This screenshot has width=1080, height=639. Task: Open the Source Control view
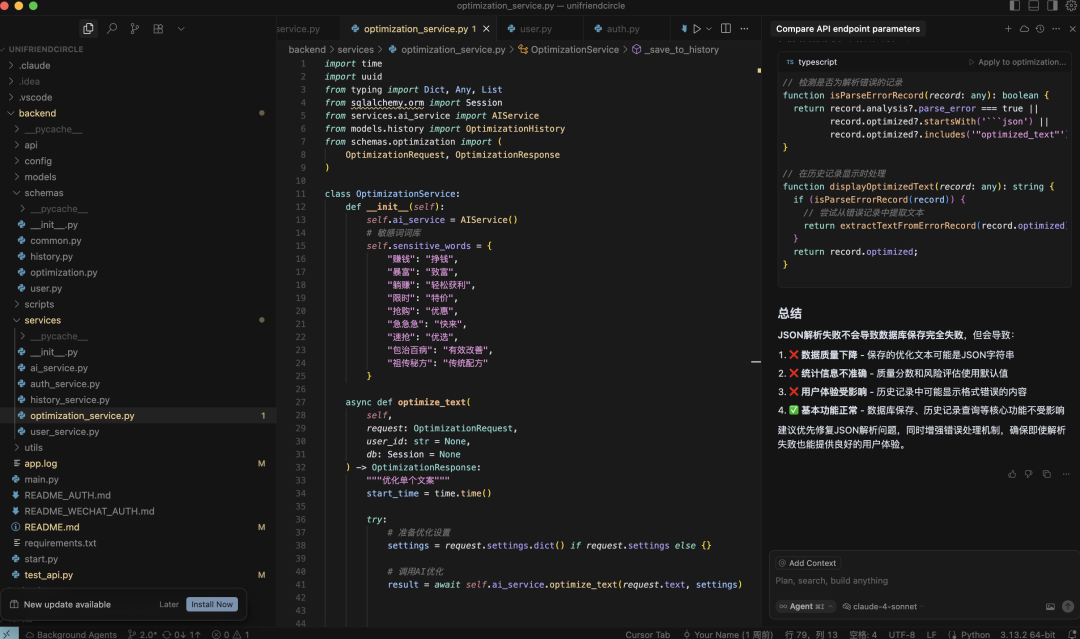tap(135, 29)
